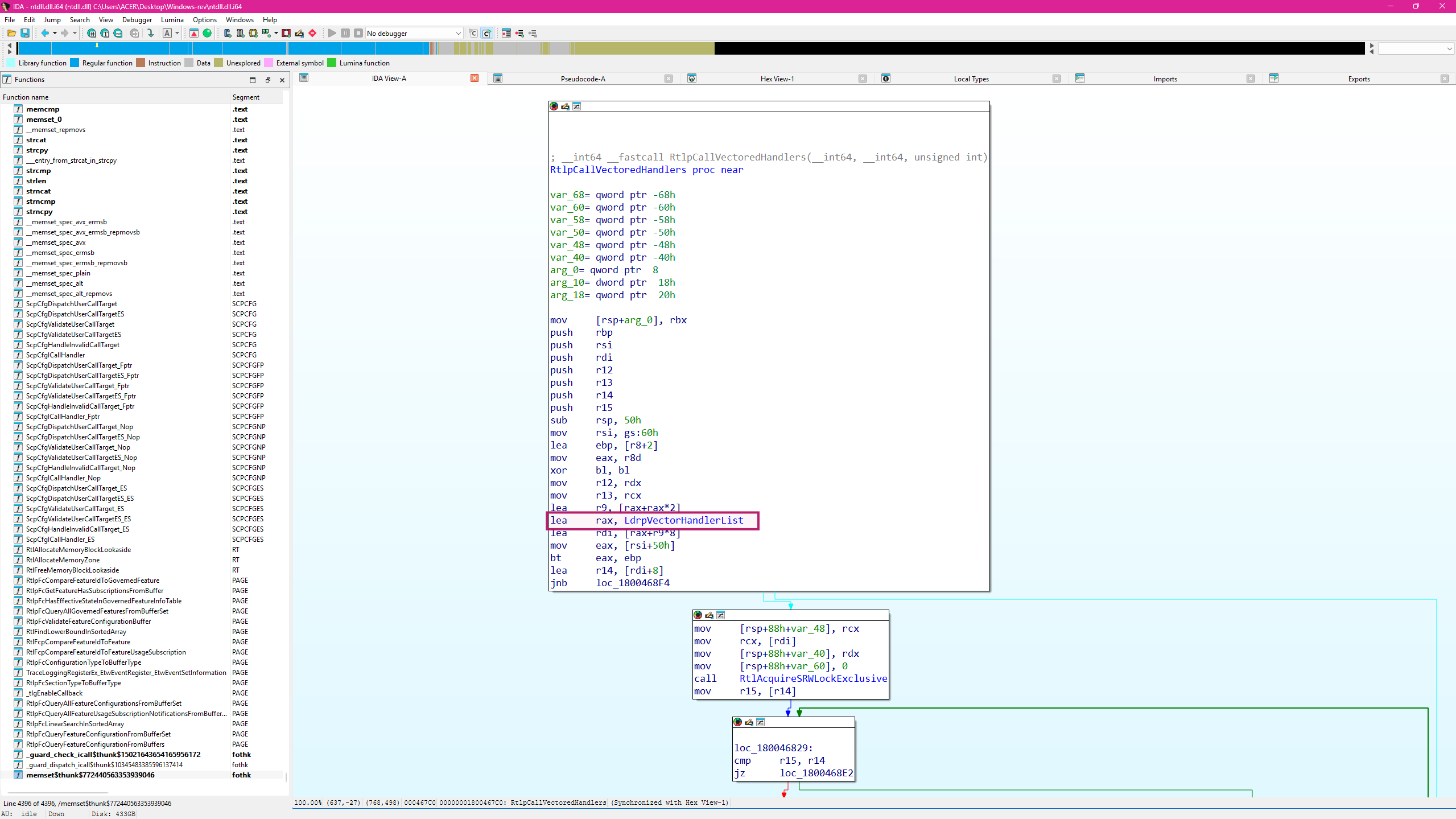1456x819 pixels.
Task: Expand the back-navigation history dropdown arrow
Action: pos(55,33)
